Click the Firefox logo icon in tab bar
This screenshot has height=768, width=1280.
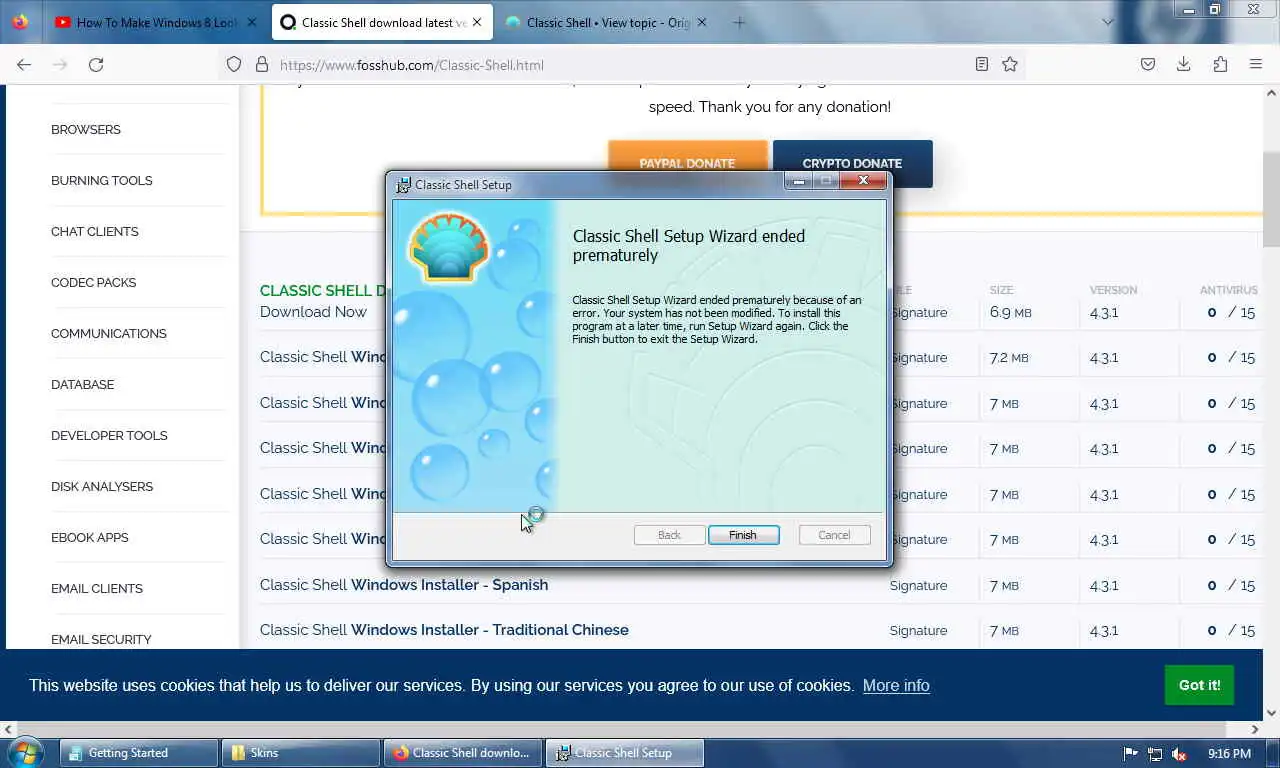coord(20,22)
